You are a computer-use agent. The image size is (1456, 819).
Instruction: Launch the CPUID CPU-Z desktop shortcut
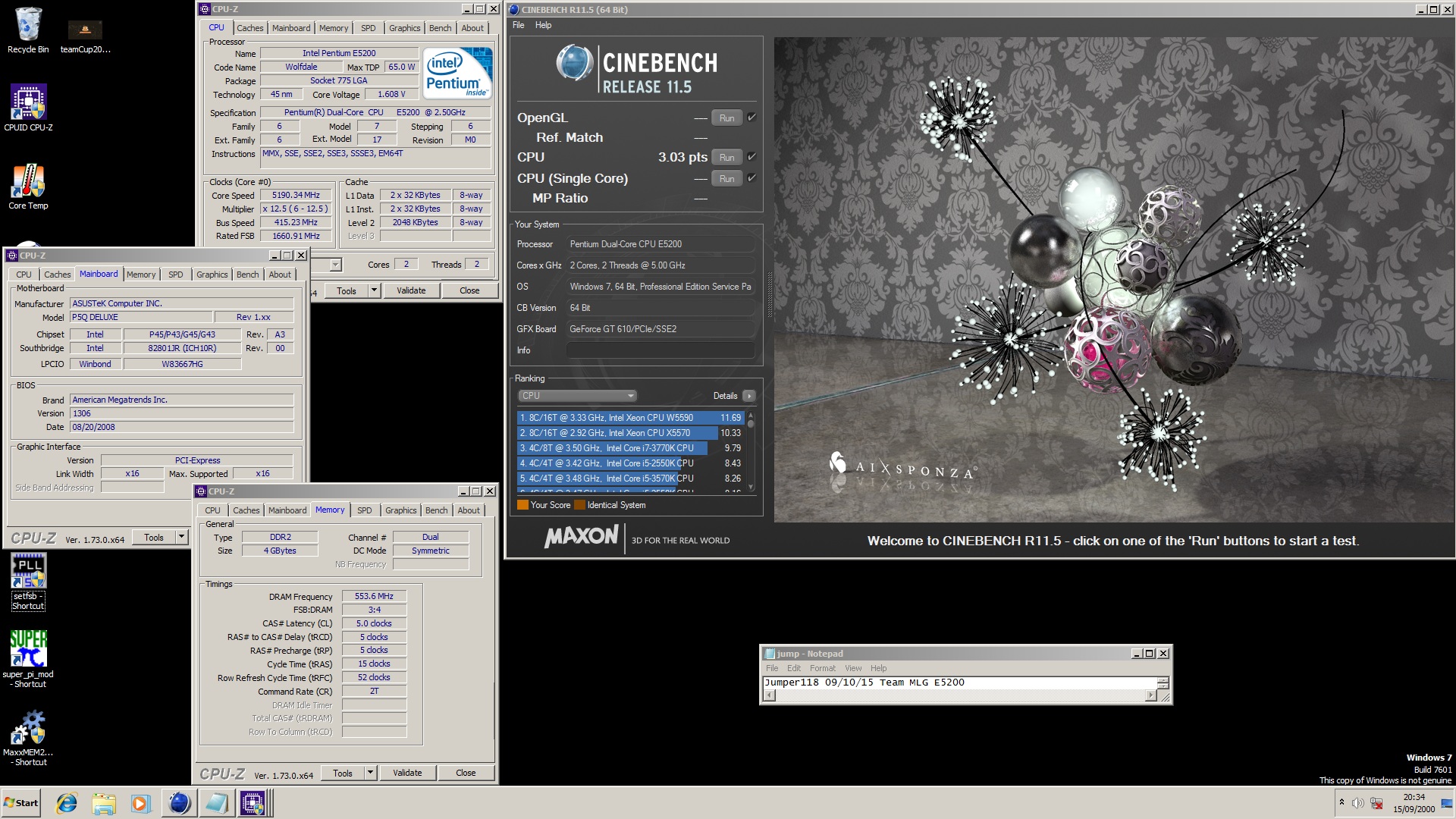coord(28,108)
